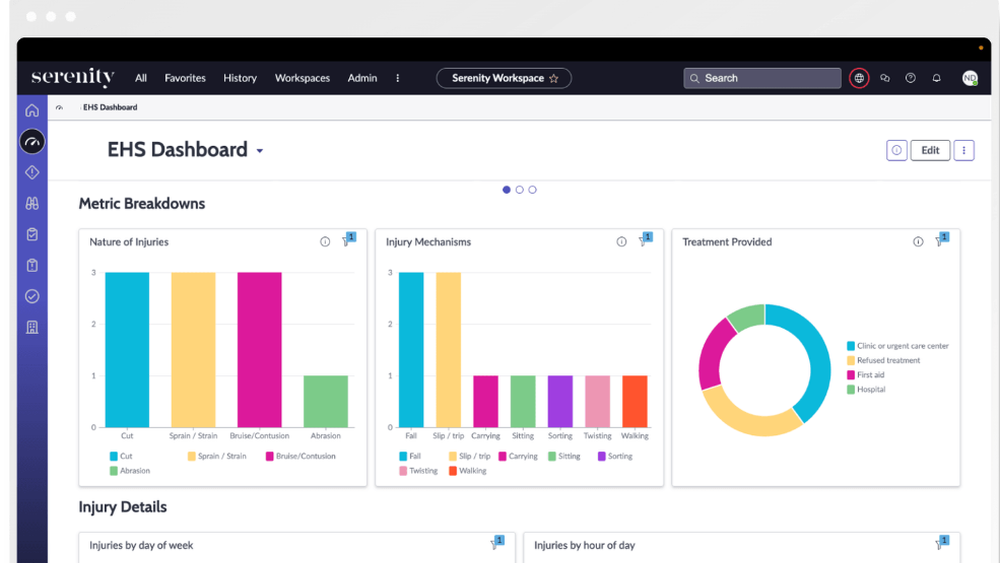Toggle Walking legend entry
Screen dimensions: 1000x563
[467, 471]
